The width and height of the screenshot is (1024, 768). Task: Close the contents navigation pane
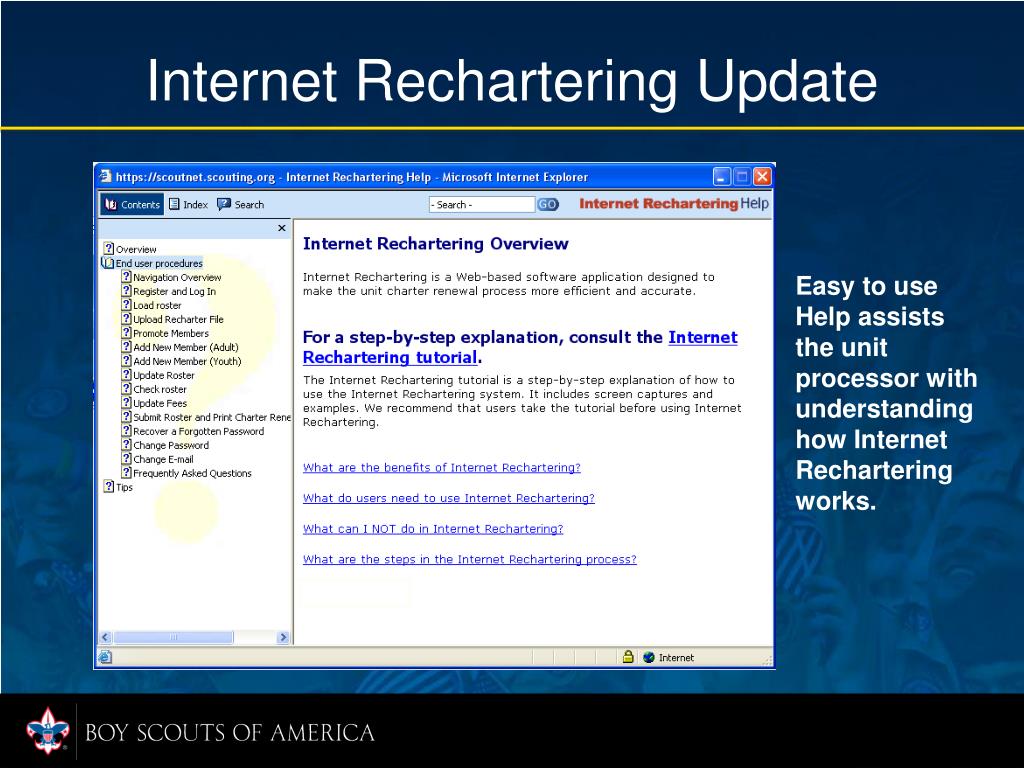[281, 228]
